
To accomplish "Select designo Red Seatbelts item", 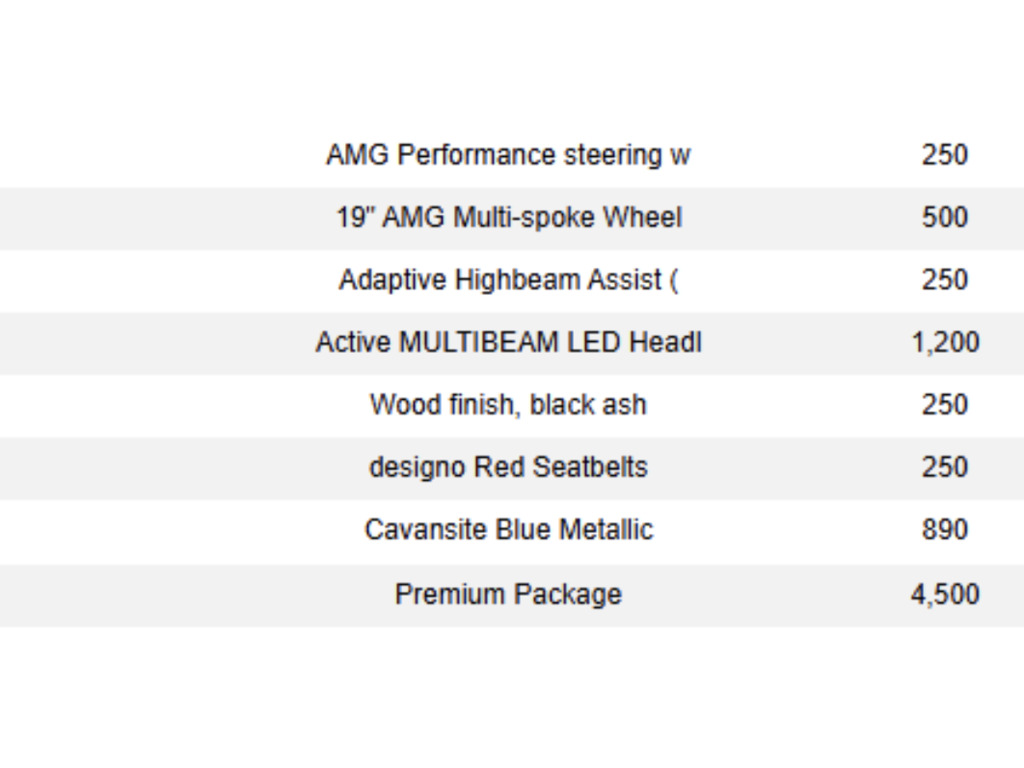I will 508,468.
